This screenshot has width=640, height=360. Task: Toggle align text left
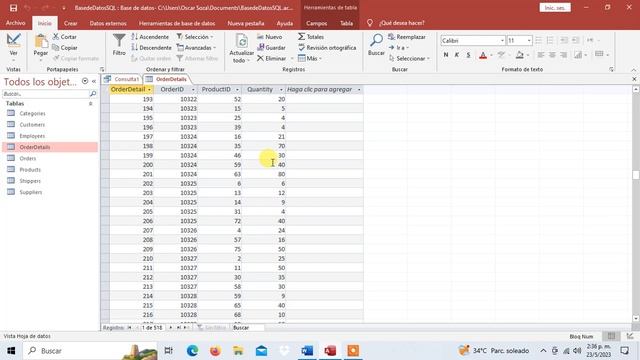coord(541,55)
